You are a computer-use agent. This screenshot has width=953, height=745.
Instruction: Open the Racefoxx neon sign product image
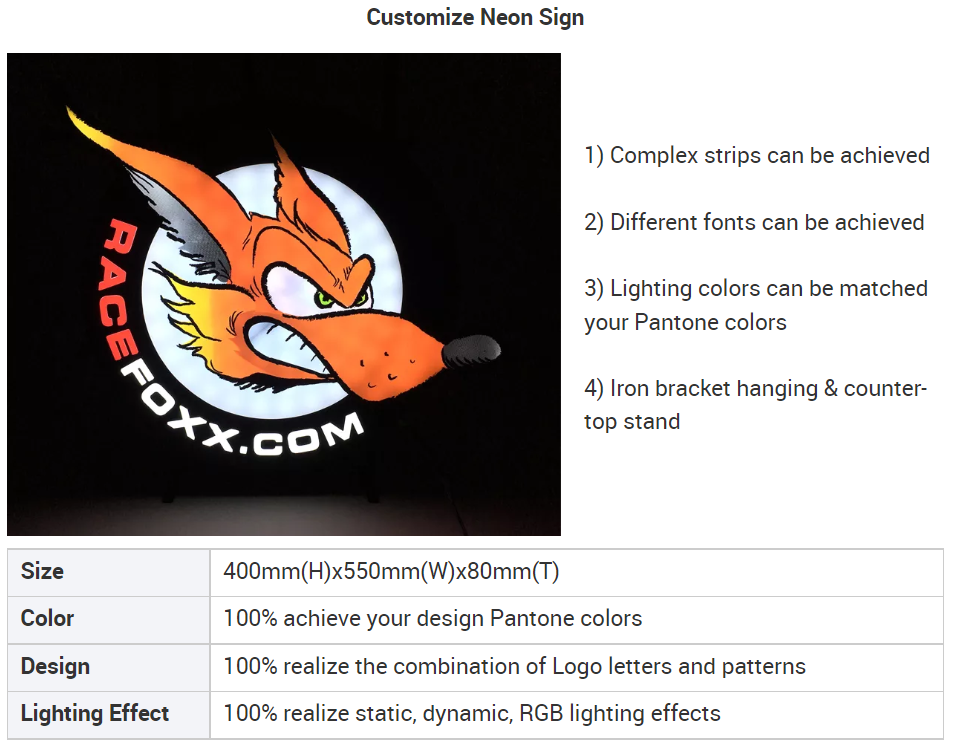click(x=284, y=294)
